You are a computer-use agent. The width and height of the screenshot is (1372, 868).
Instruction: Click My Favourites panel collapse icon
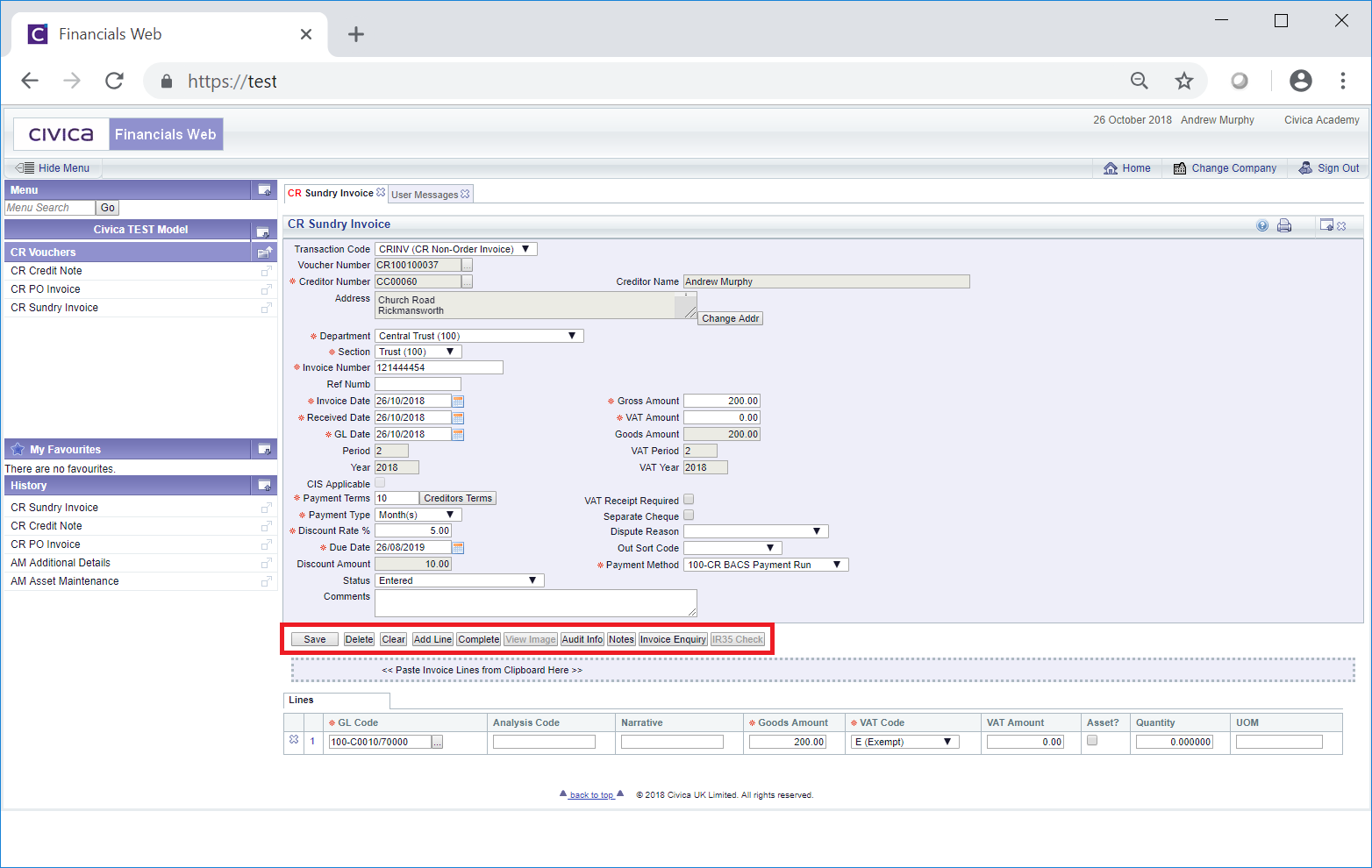(264, 450)
